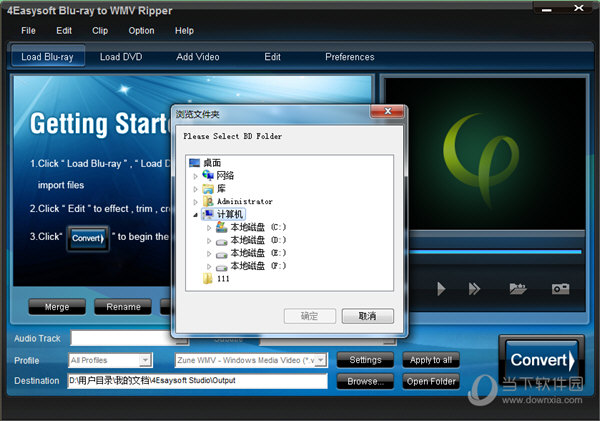Click the Apply to all button
Viewport: 600px width, 421px height.
pos(431,360)
